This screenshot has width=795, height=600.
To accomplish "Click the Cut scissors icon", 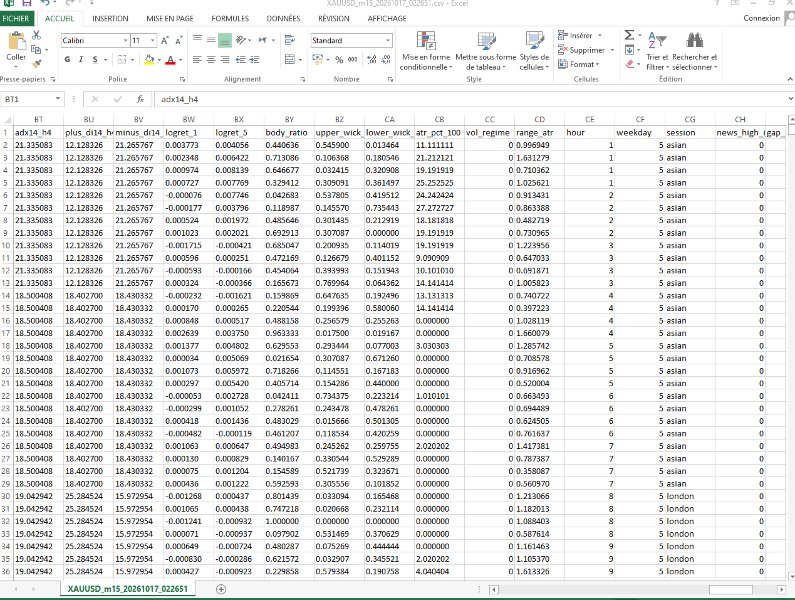I will tap(36, 36).
